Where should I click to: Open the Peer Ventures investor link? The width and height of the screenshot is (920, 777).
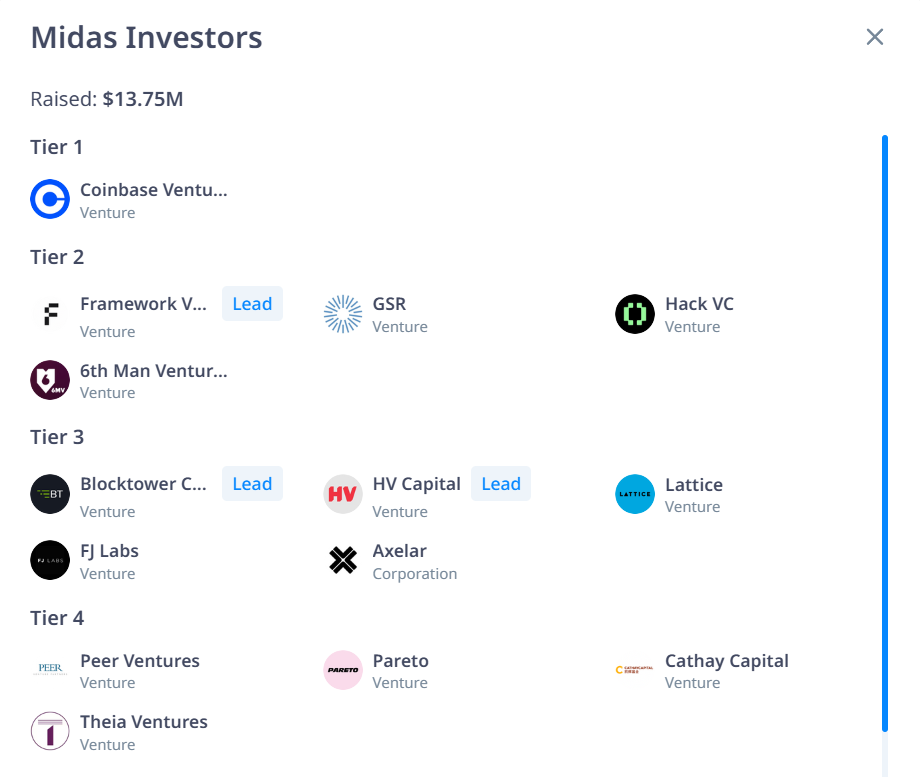[x=139, y=661]
